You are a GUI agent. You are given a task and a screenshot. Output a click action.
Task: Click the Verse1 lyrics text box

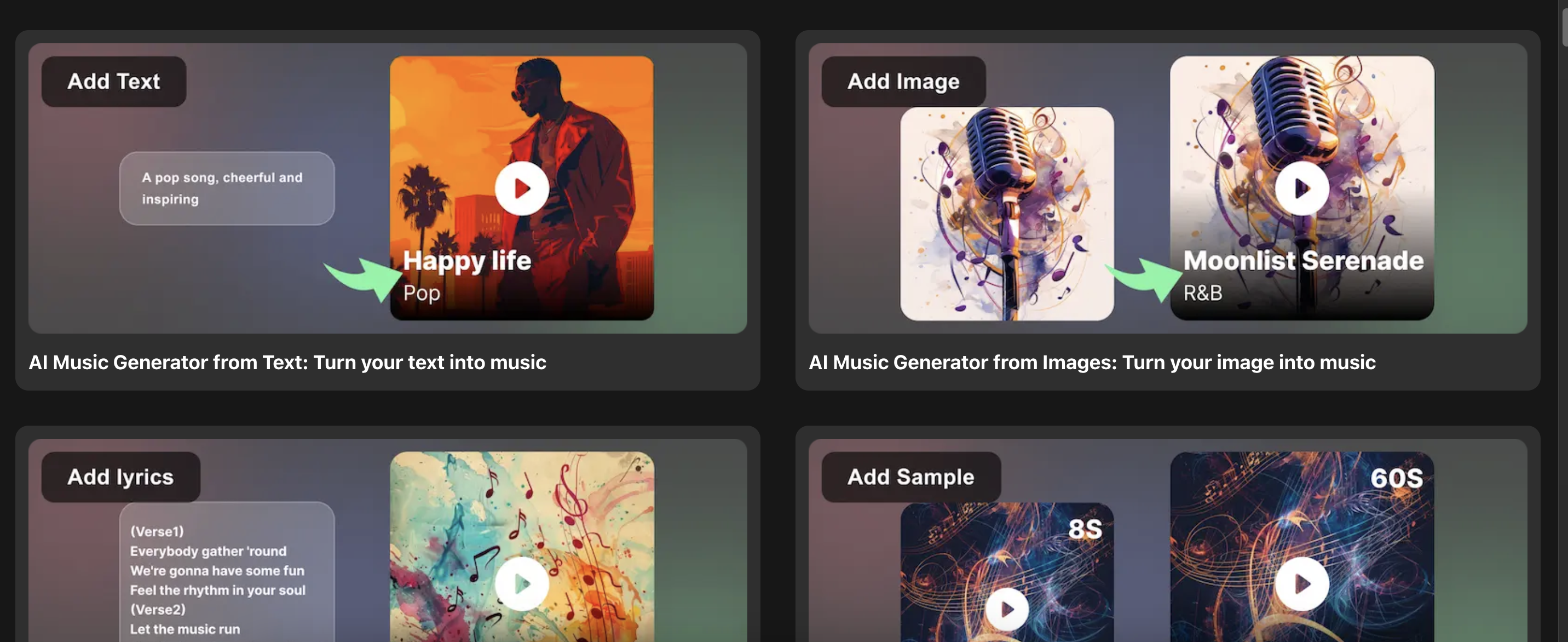click(227, 572)
